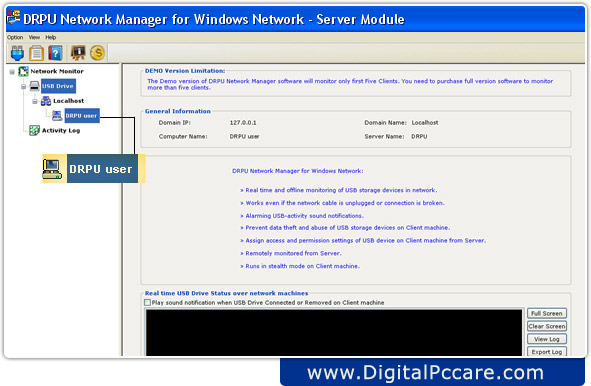The image size is (591, 386).
Task: Click the Export Log button
Action: (547, 351)
